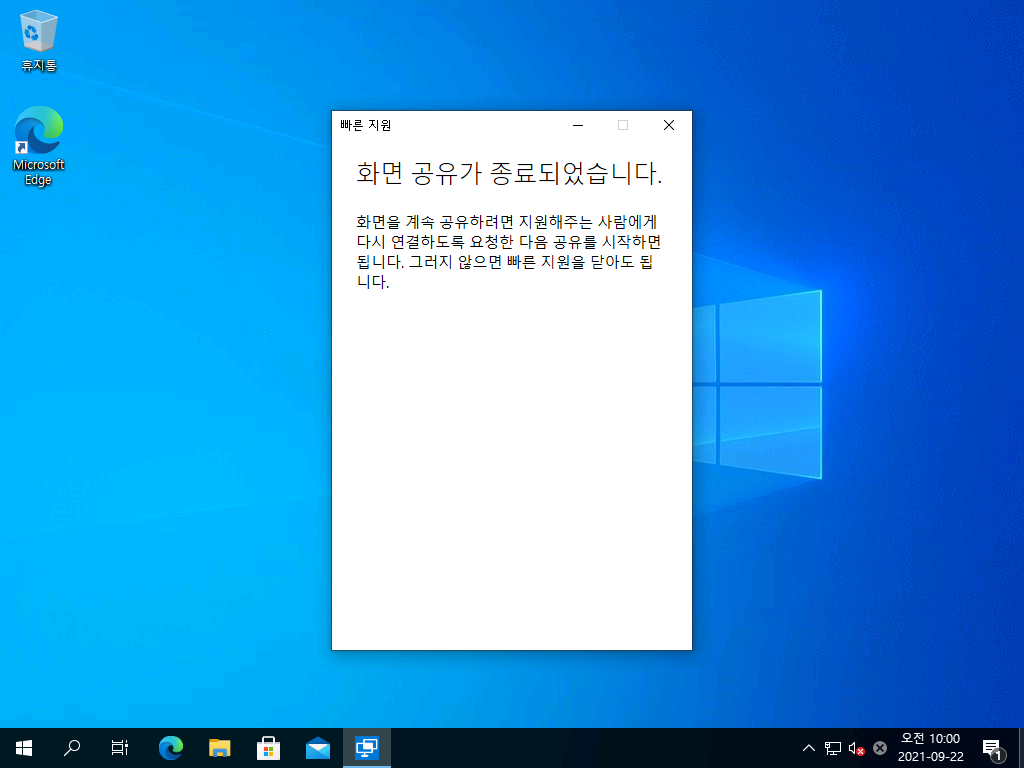Open the Windows Start menu
Screen dimensions: 1024x768
click(24, 748)
